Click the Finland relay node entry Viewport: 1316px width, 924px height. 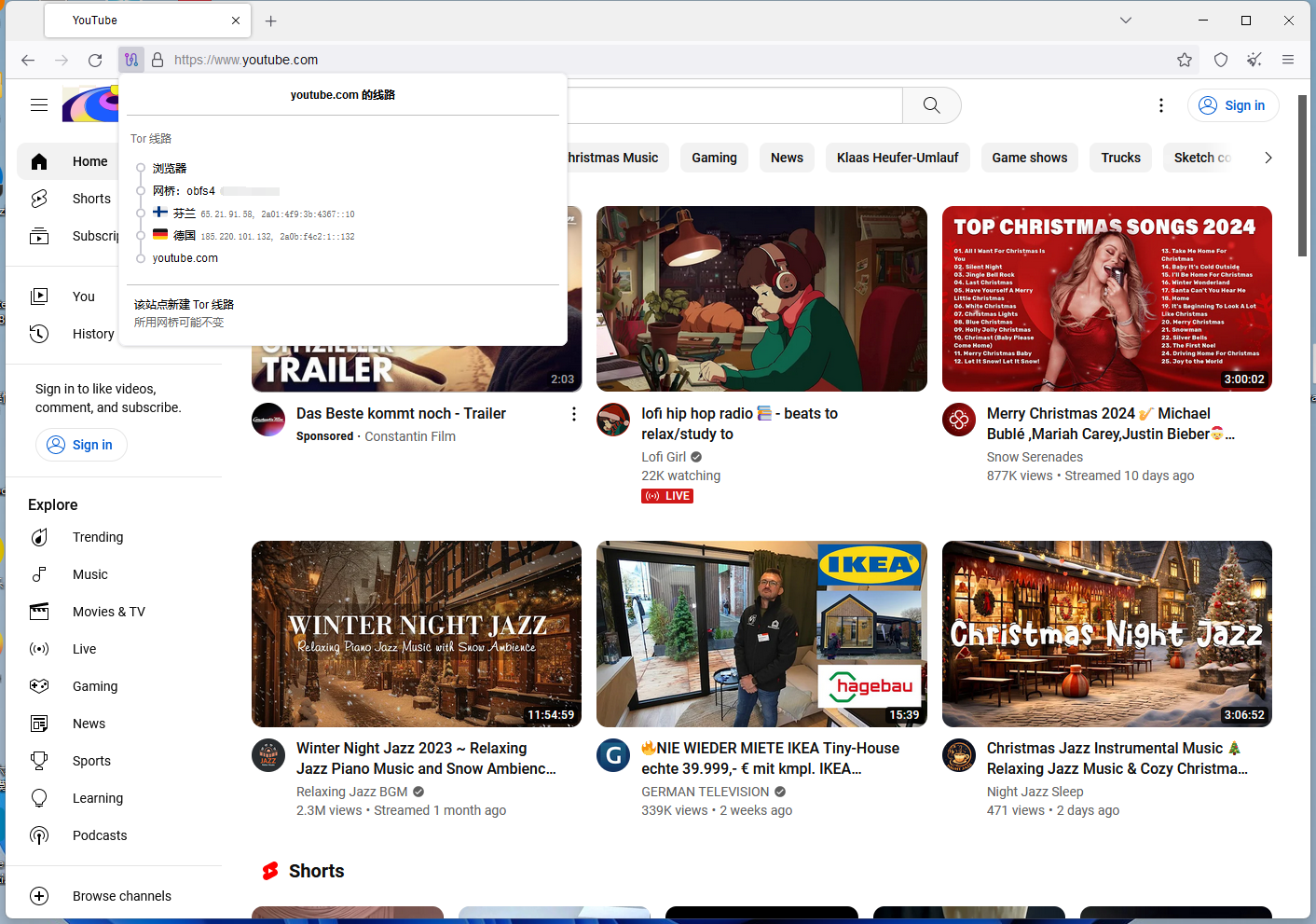tap(254, 214)
